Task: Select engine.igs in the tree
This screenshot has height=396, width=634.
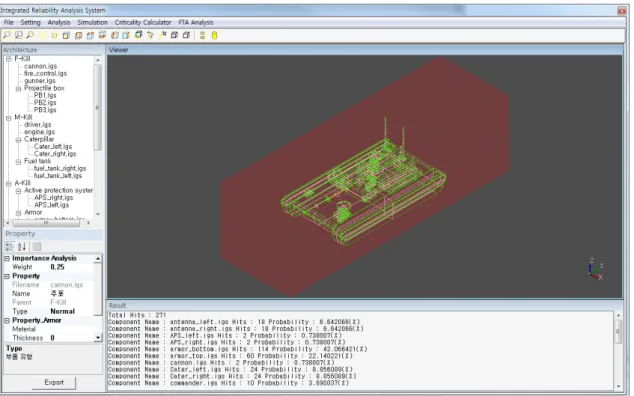Action: [39, 132]
